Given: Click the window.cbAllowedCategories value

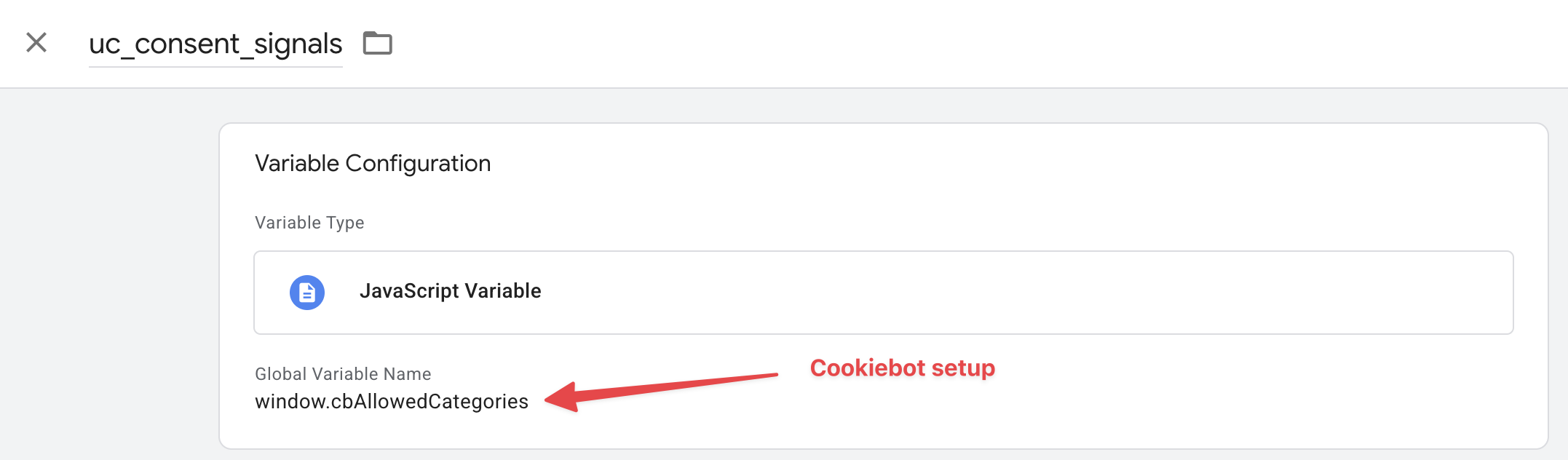Looking at the screenshot, I should pyautogui.click(x=392, y=402).
